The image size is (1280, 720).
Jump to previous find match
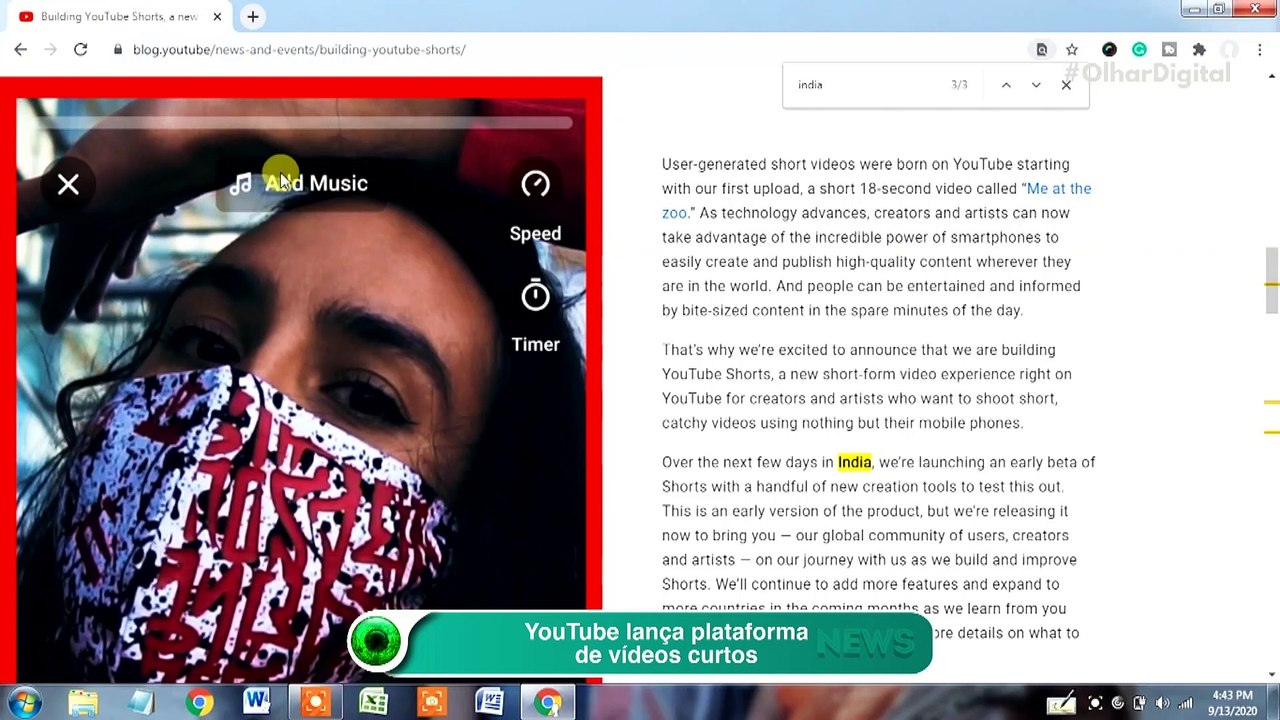click(1006, 85)
